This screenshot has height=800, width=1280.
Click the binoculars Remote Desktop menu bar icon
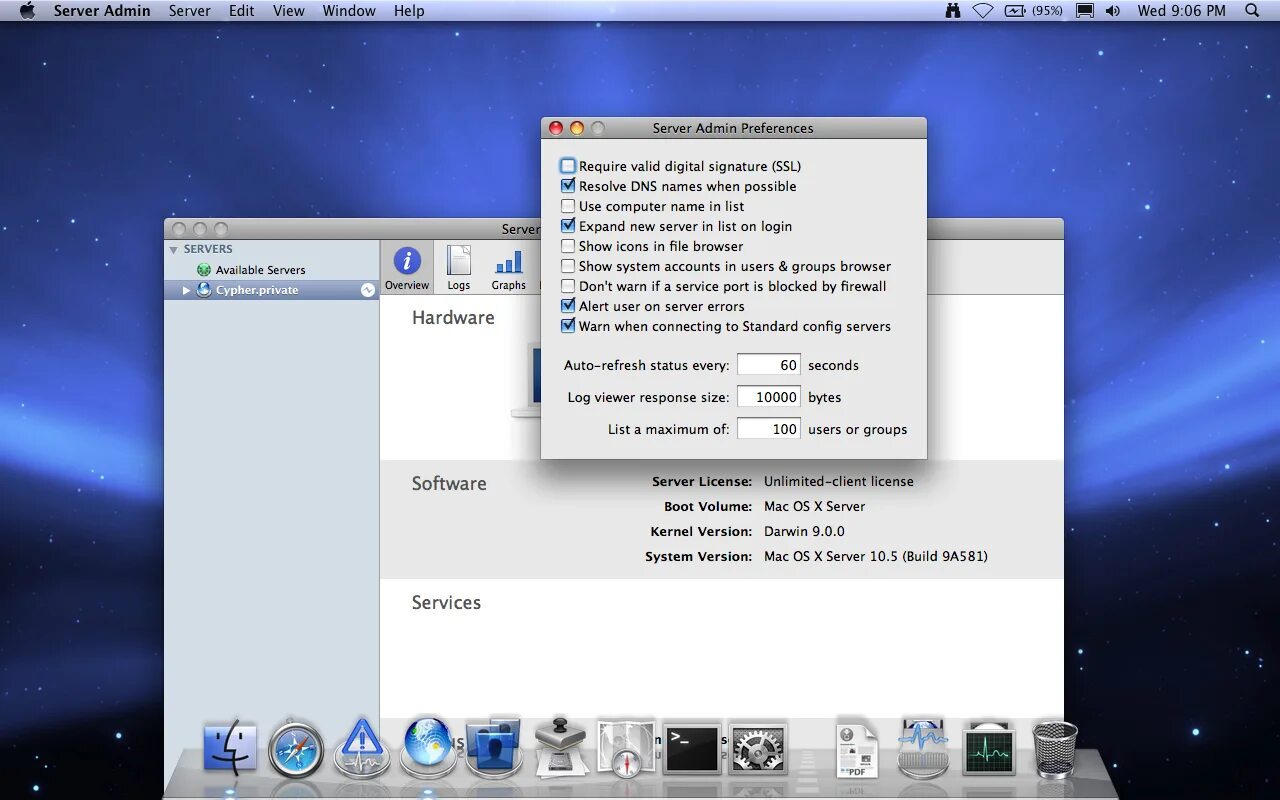point(953,11)
